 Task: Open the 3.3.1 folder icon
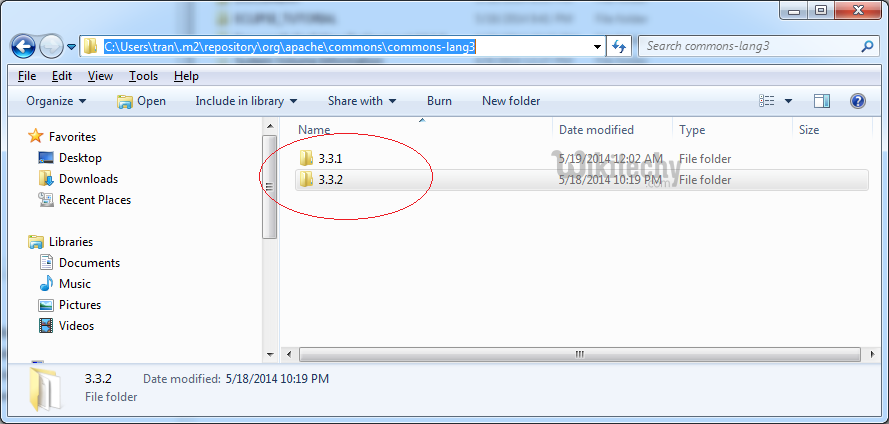pos(306,159)
